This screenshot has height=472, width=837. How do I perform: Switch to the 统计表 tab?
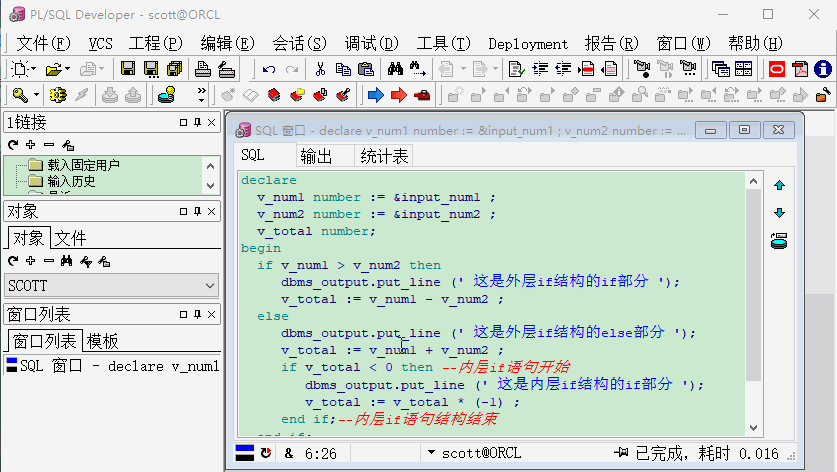click(x=384, y=156)
